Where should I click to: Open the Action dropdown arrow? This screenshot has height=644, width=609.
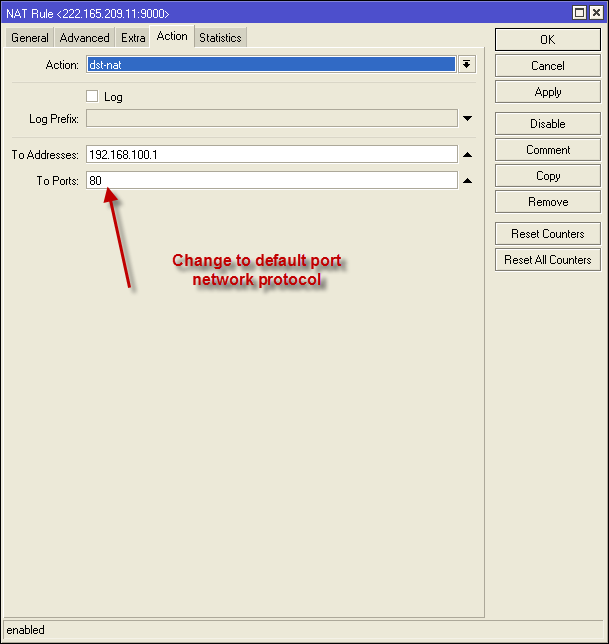[466, 64]
